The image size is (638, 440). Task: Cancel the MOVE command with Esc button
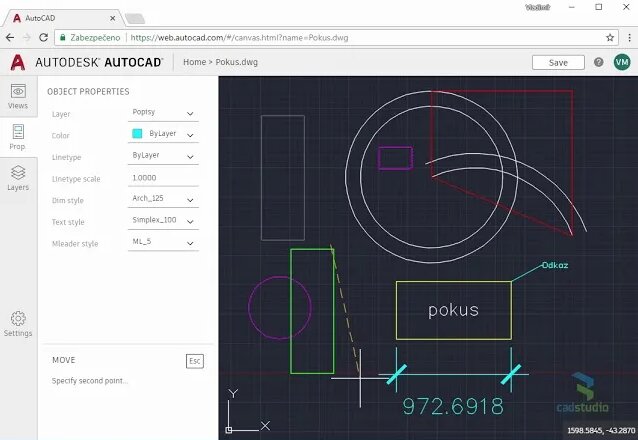point(195,361)
